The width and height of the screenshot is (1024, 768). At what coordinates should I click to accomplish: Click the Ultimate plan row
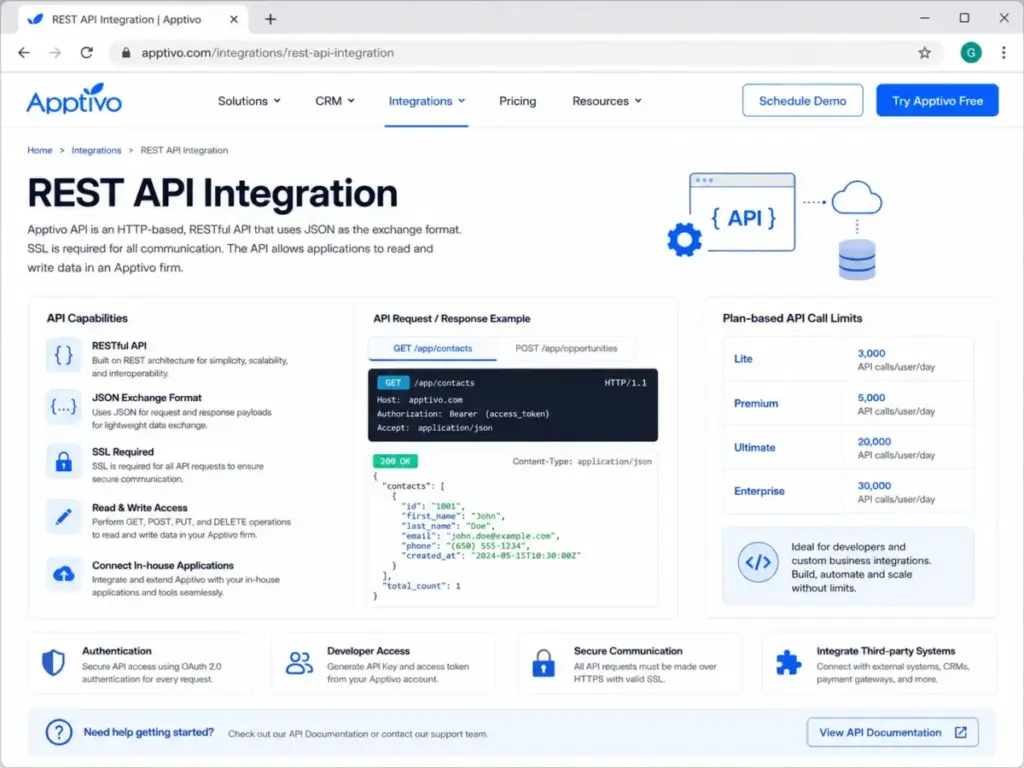tap(848, 447)
